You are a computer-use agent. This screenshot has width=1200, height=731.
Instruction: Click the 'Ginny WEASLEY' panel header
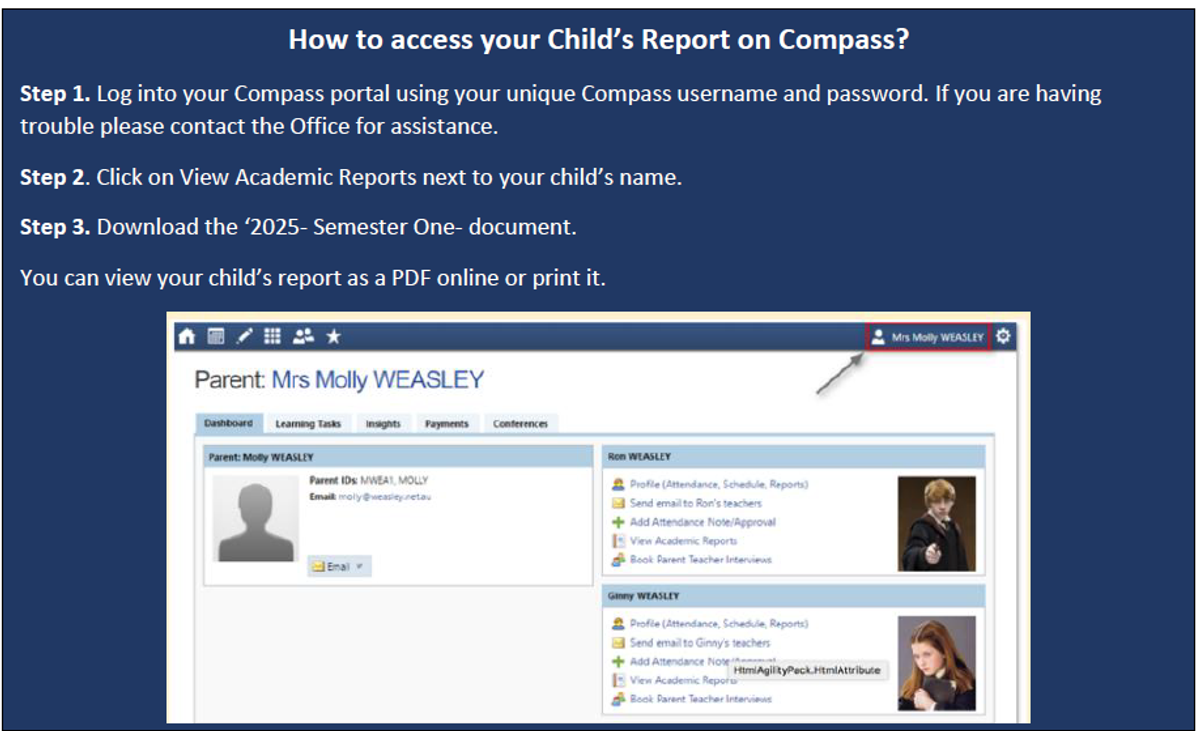click(794, 596)
